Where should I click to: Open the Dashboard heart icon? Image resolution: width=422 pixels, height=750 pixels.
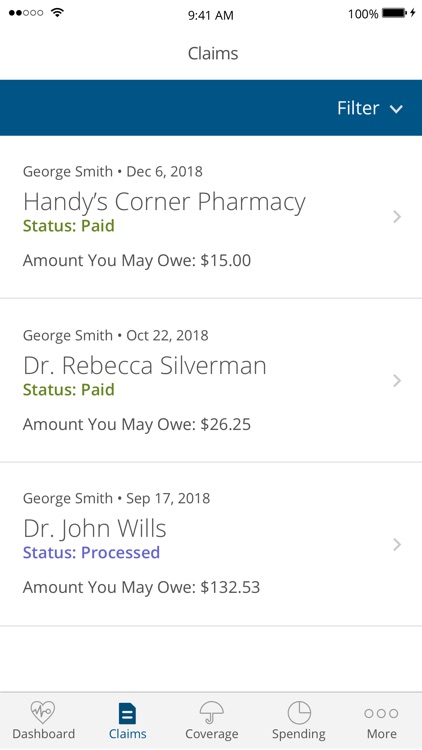click(43, 712)
